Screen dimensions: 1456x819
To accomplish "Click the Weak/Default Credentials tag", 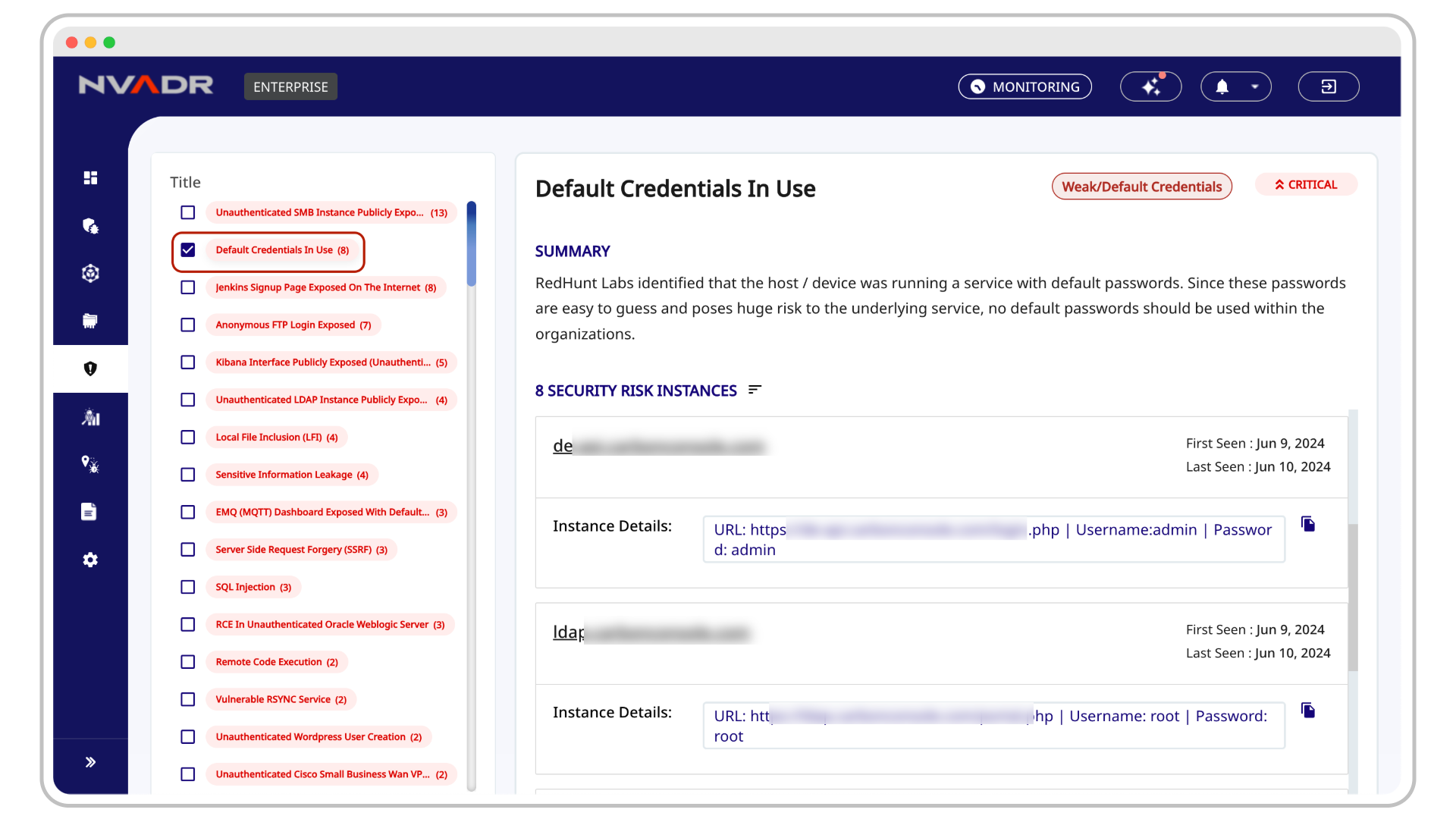I will [x=1141, y=187].
